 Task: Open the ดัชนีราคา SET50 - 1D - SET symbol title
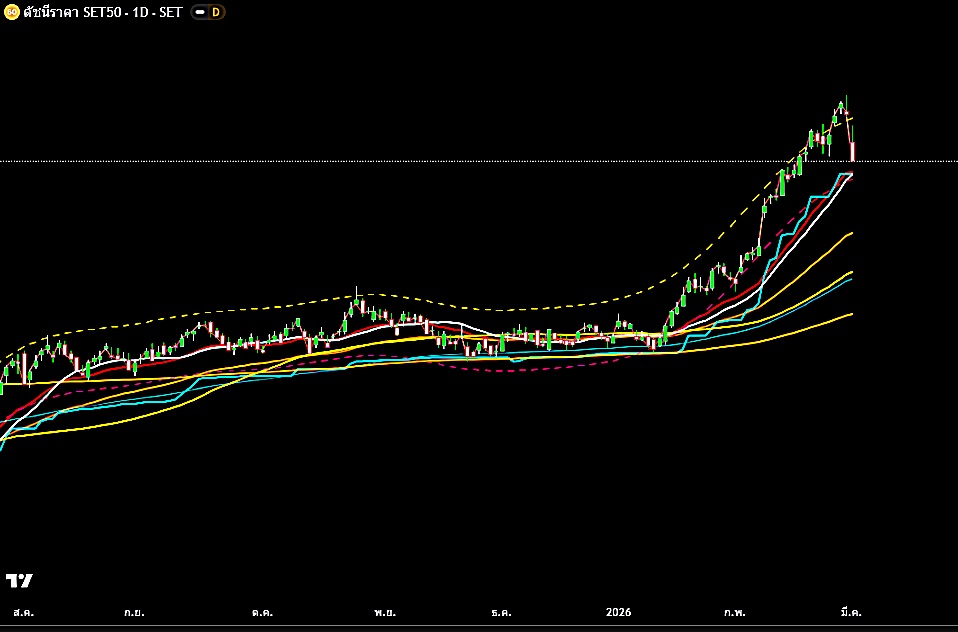point(103,12)
